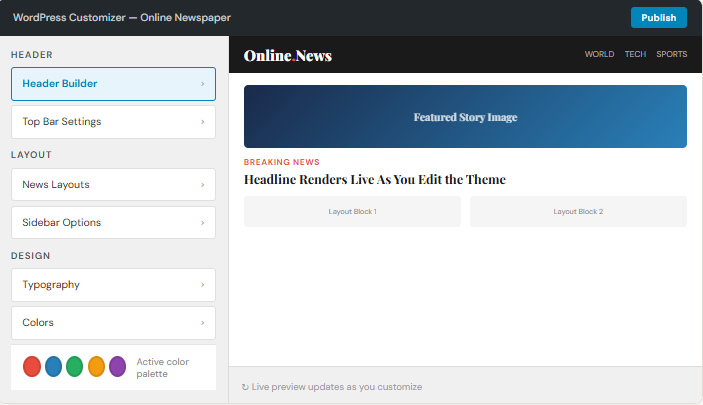Expand the Sidebar Options chevron arrow
Image resolution: width=703 pixels, height=405 pixels.
click(203, 223)
